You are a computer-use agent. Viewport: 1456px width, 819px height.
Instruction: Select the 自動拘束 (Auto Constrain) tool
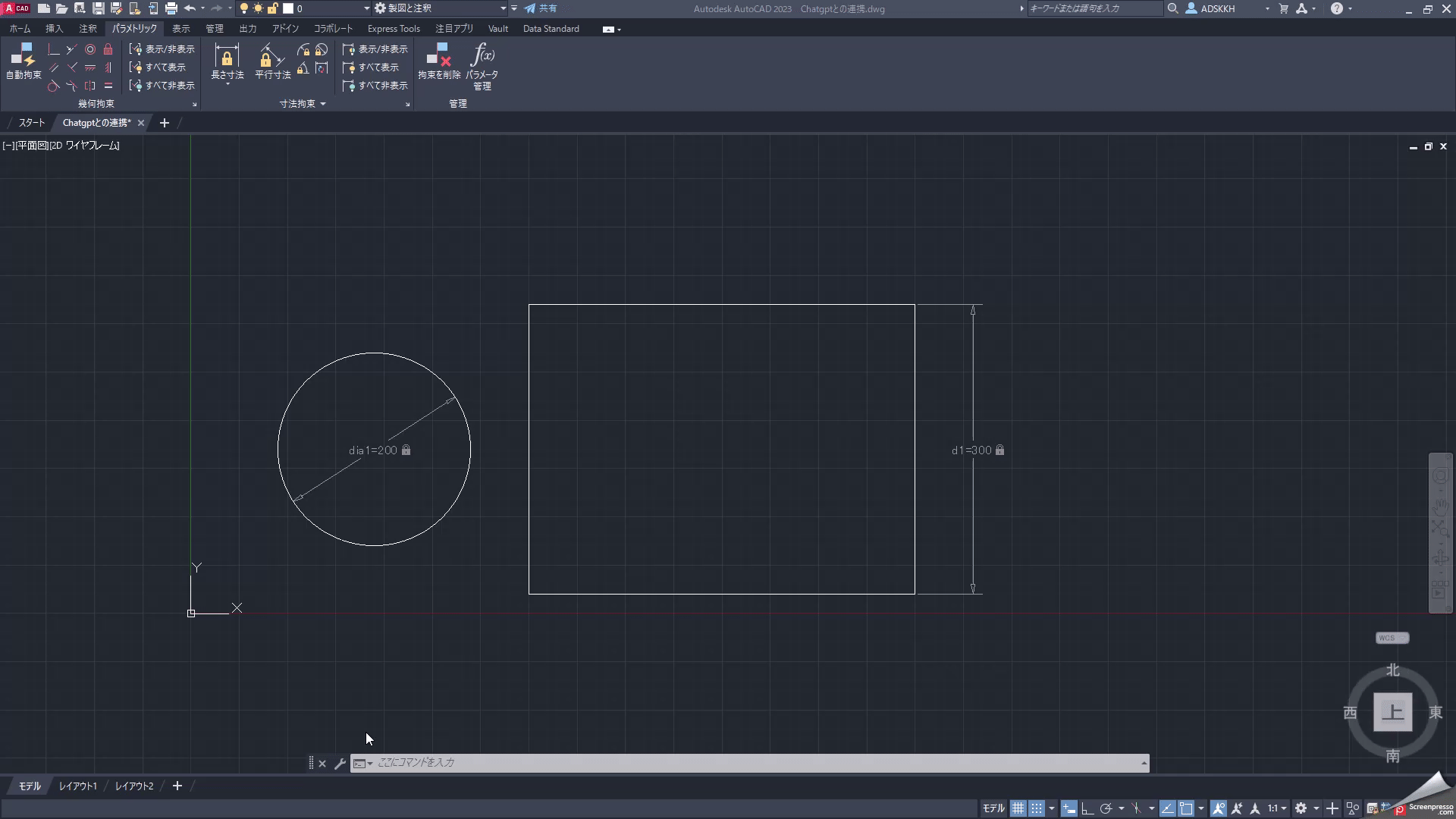24,64
